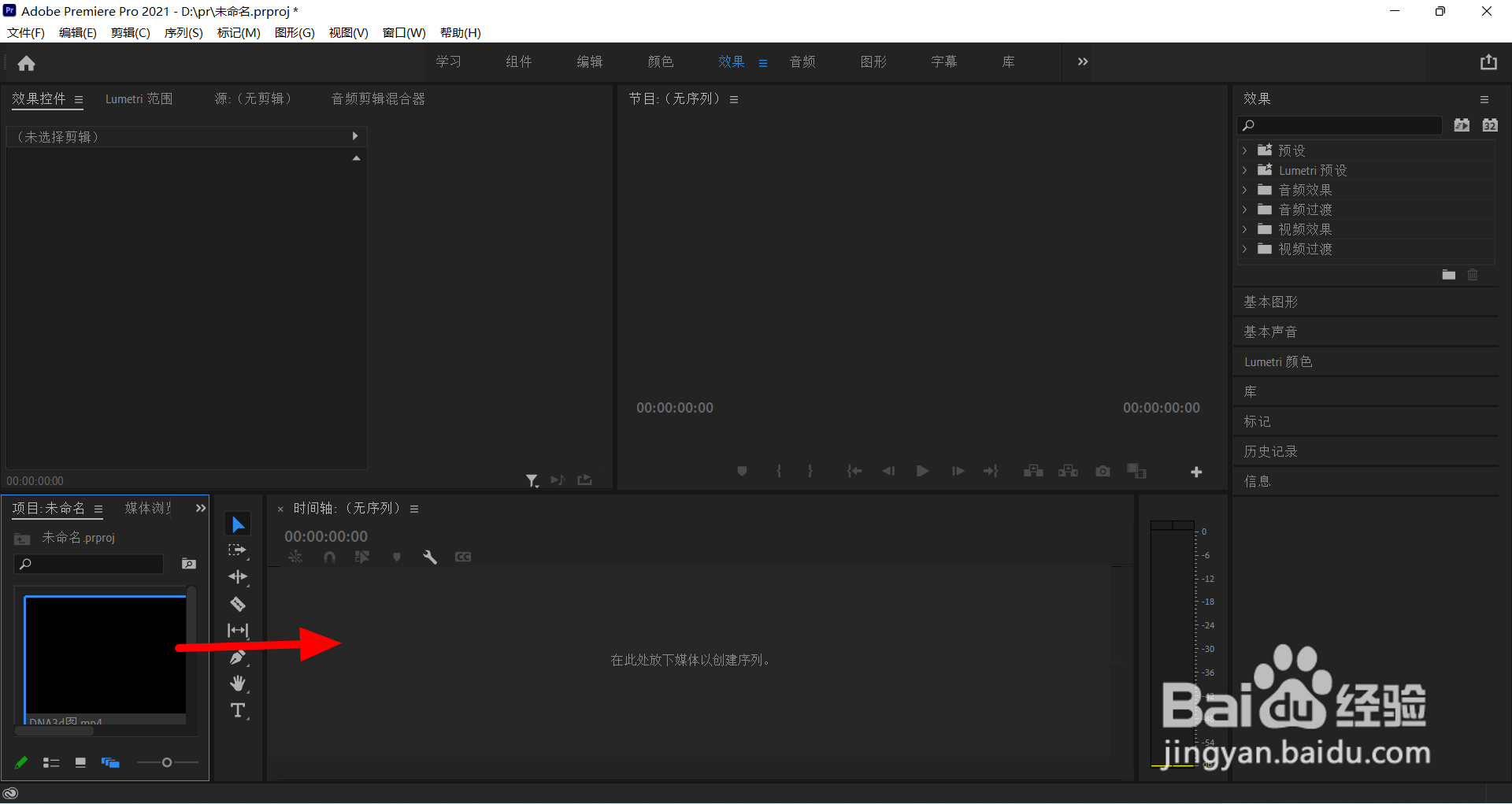Click Mark Out in Program monitor
The height and width of the screenshot is (804, 1512).
(810, 471)
